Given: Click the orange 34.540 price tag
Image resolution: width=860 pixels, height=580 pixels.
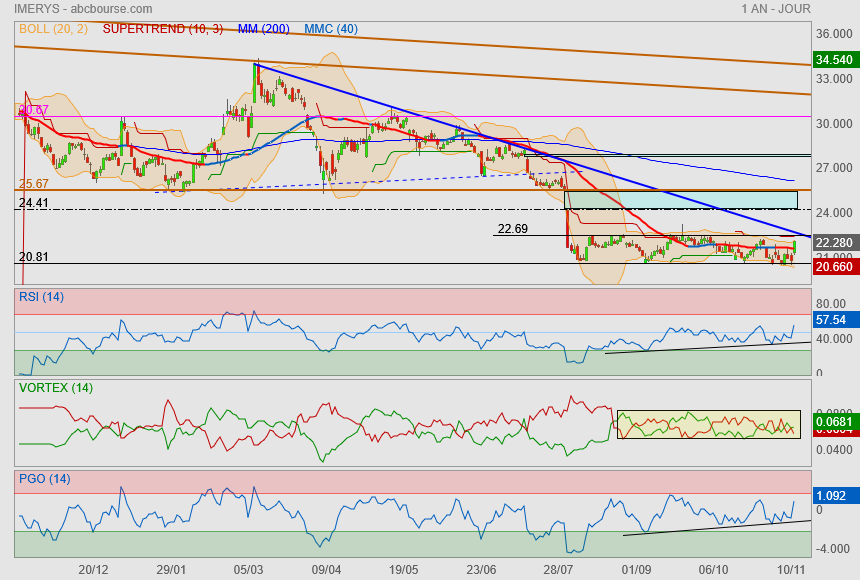Looking at the screenshot, I should [835, 60].
